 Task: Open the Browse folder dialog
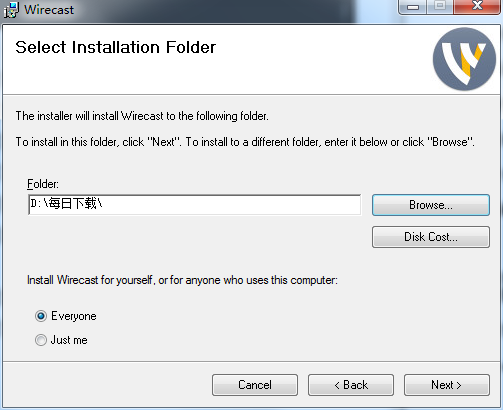431,205
